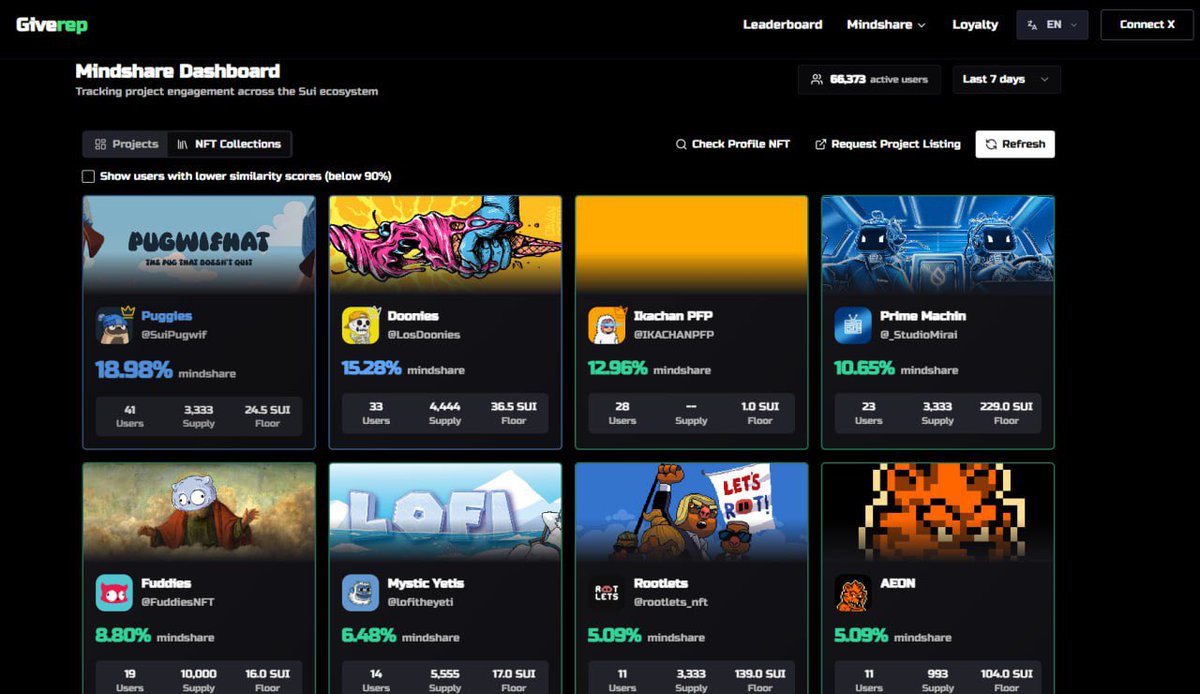Click the Mystic Yetis avatar icon
This screenshot has width=1200, height=694.
pyautogui.click(x=360, y=592)
